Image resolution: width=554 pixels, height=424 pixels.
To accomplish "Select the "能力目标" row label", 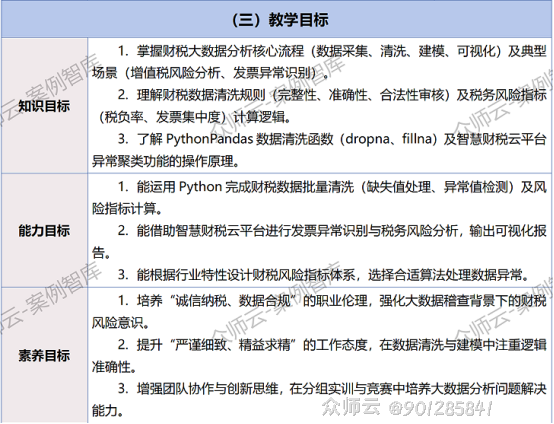I will pos(44,231).
